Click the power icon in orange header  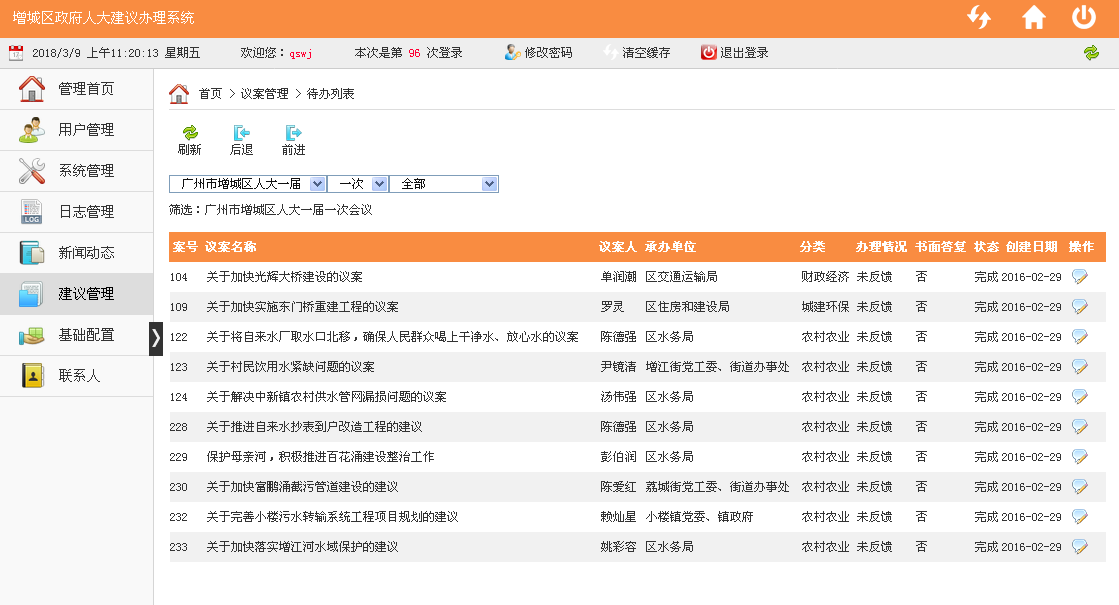[1084, 17]
